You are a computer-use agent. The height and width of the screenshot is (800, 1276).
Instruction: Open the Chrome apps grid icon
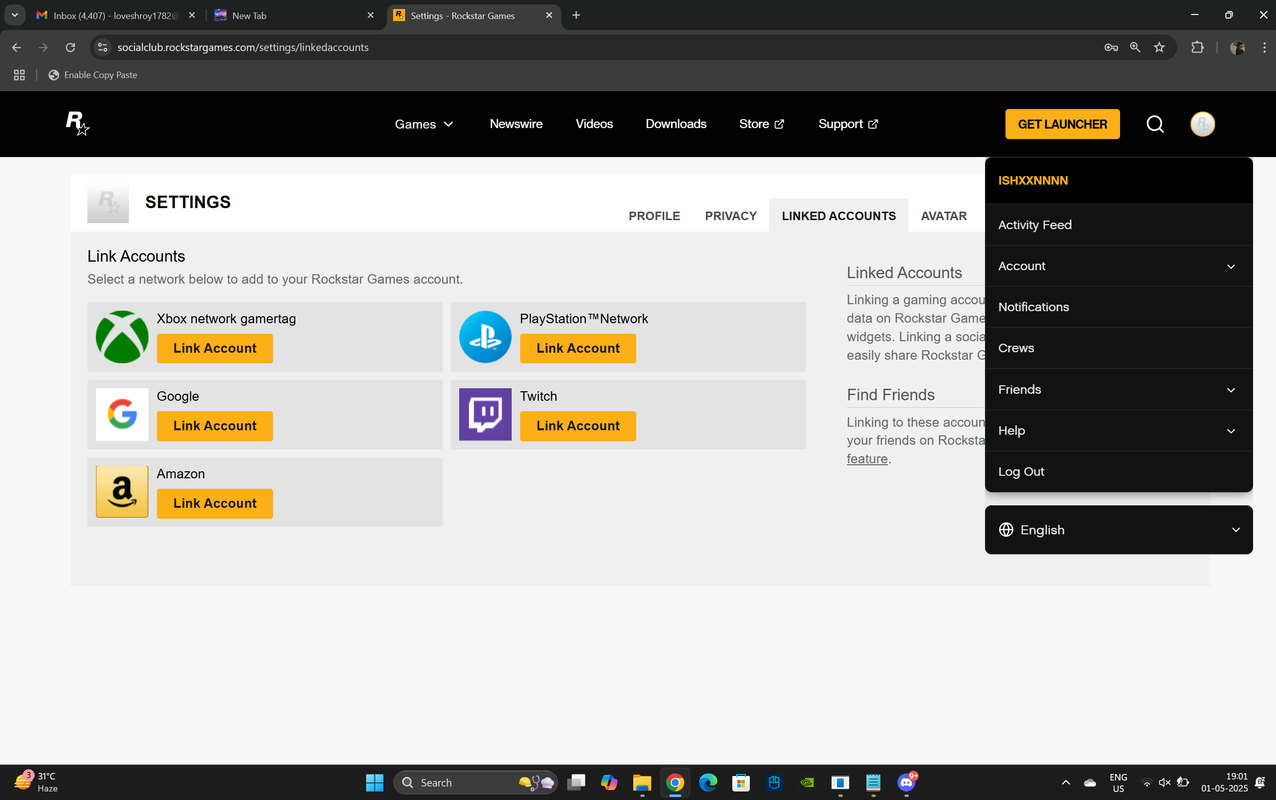(19, 75)
